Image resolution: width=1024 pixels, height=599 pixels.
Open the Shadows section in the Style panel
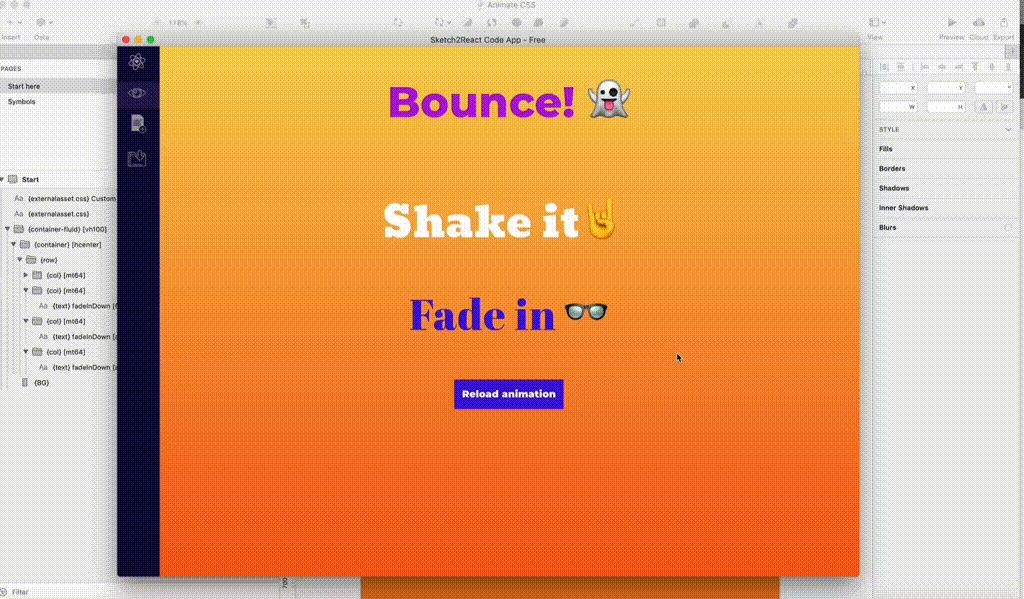(894, 187)
